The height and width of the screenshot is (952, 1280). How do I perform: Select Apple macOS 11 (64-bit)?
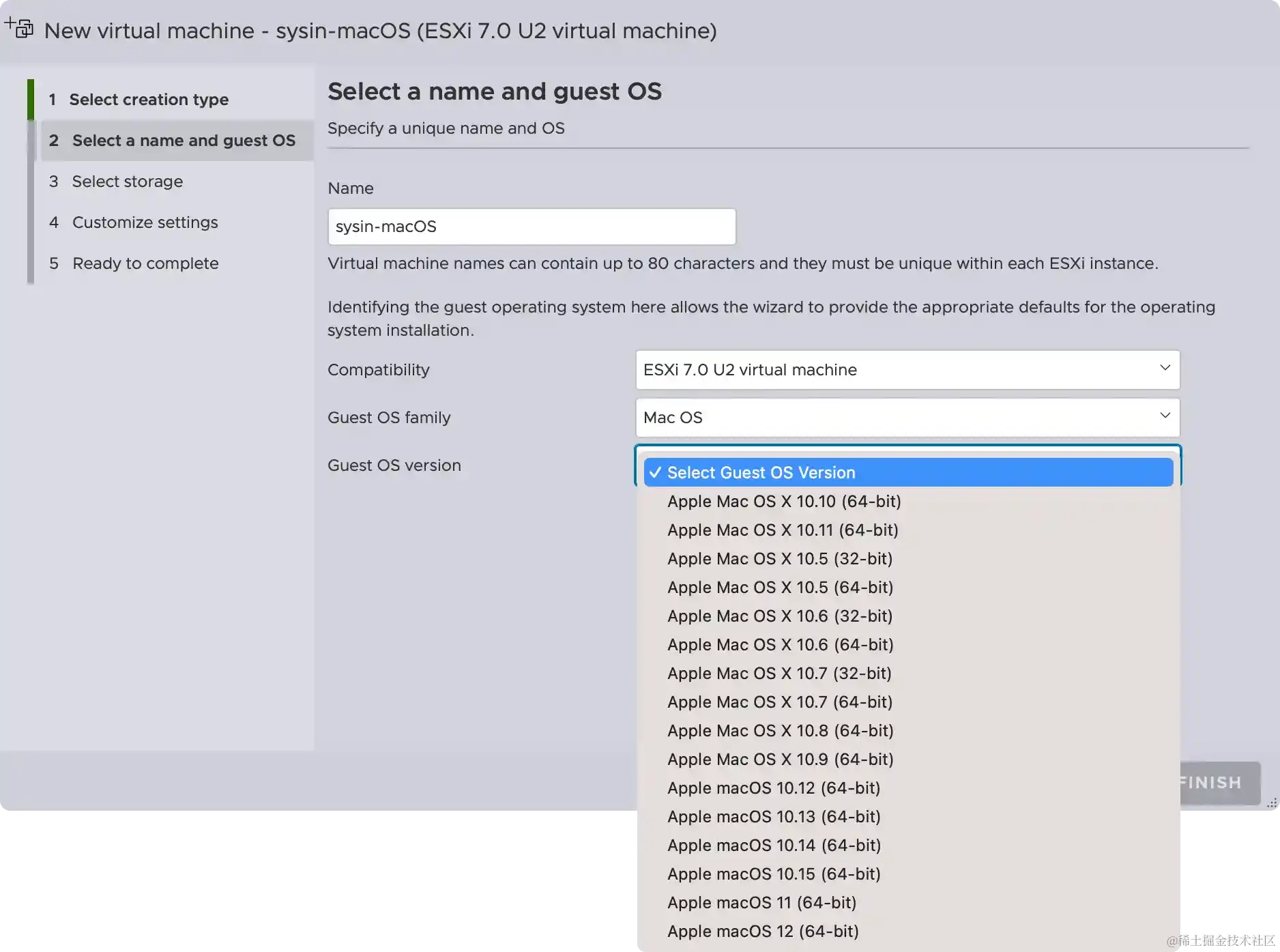coord(761,902)
